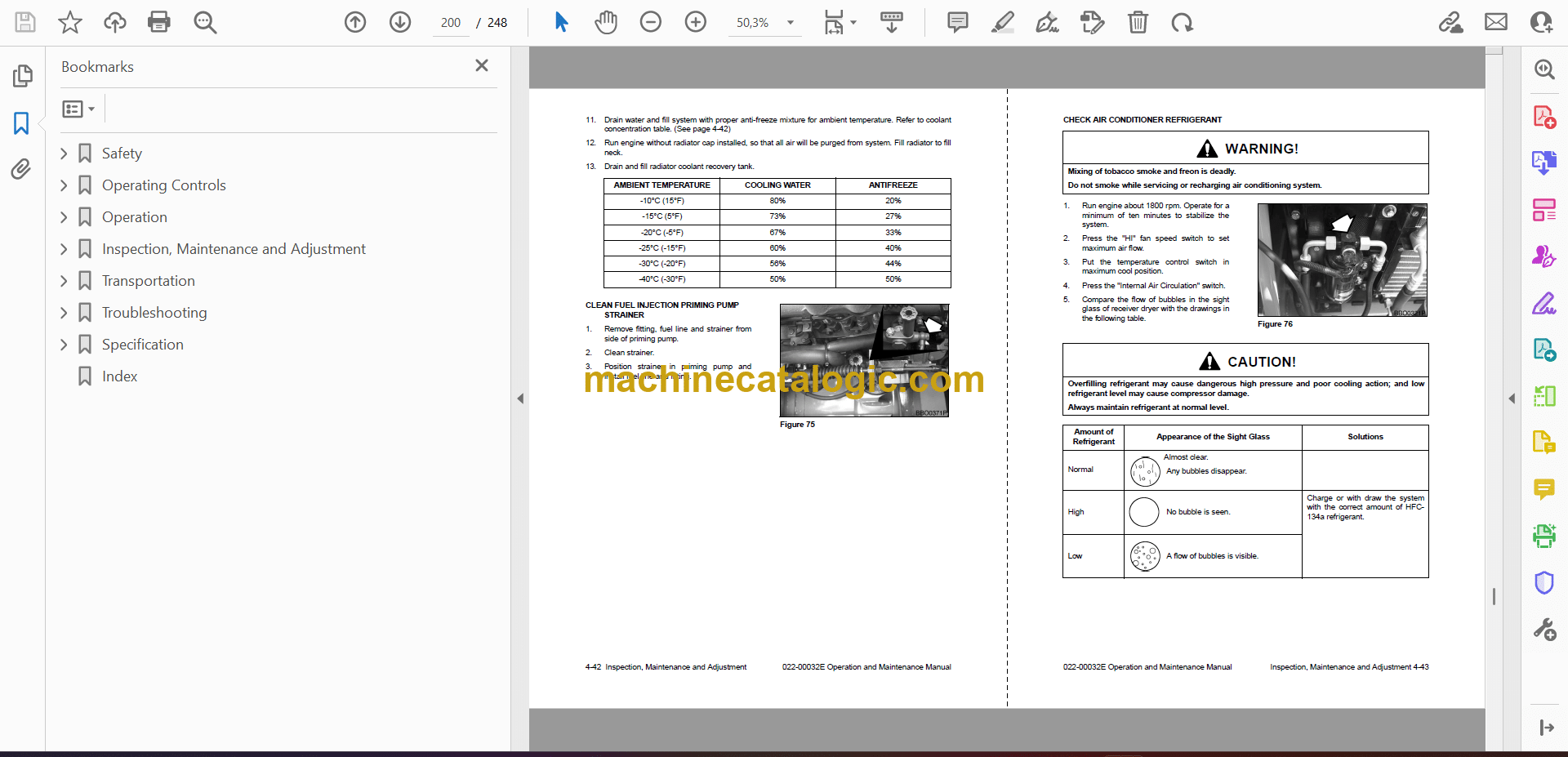Expand the Operation bookmark

click(64, 217)
